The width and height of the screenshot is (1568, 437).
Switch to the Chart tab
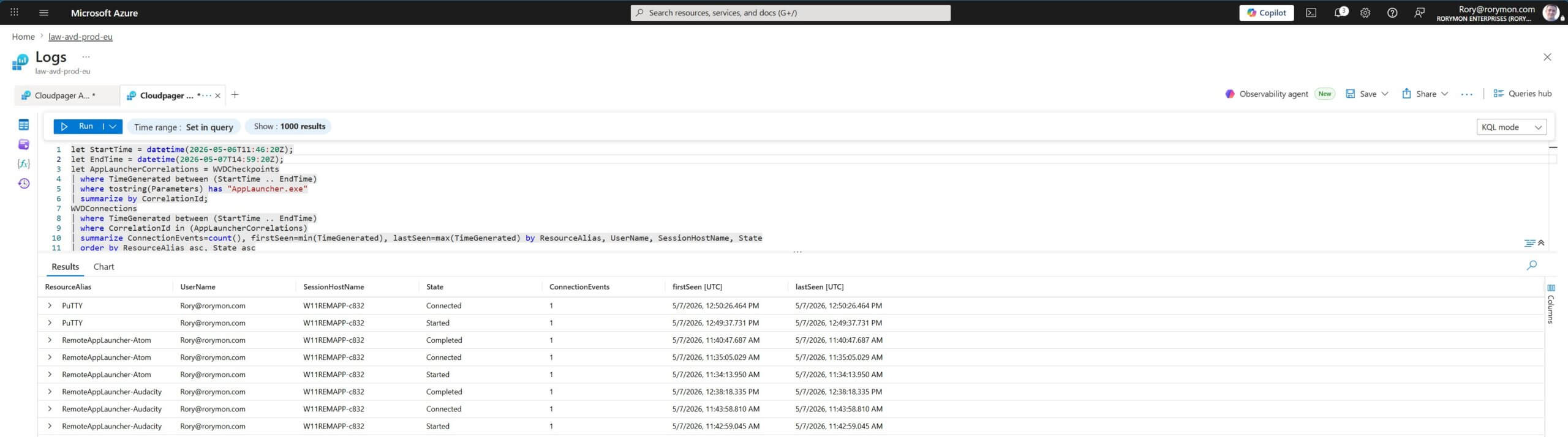coord(104,267)
